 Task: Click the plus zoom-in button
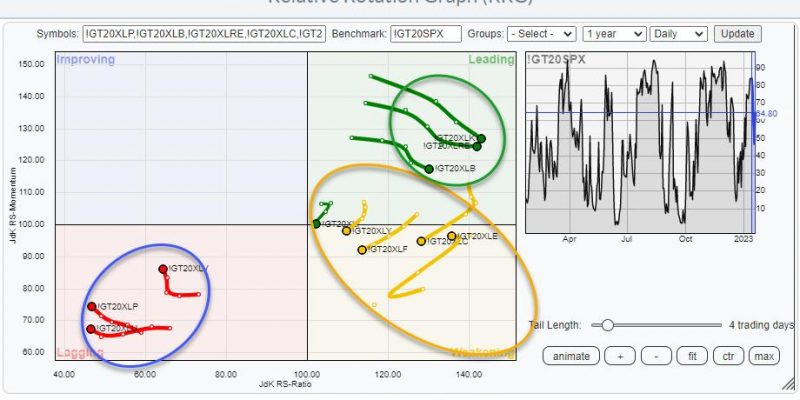click(619, 356)
